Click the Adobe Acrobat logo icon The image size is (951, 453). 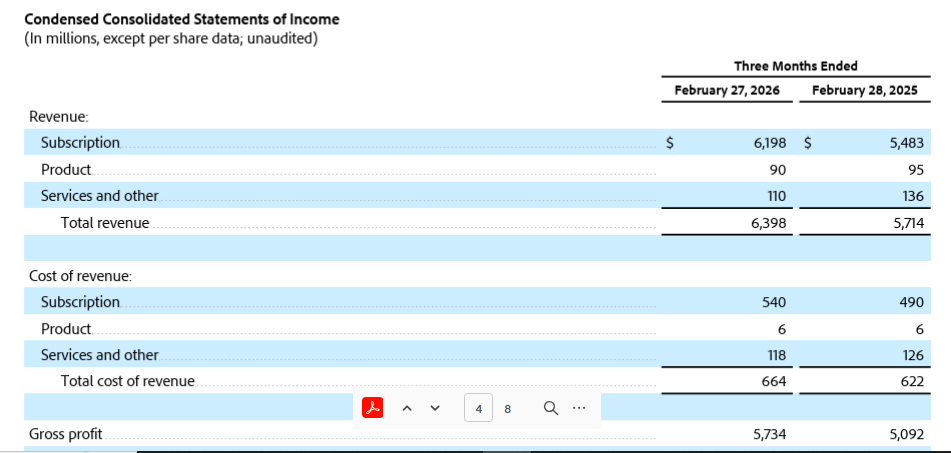tap(373, 408)
